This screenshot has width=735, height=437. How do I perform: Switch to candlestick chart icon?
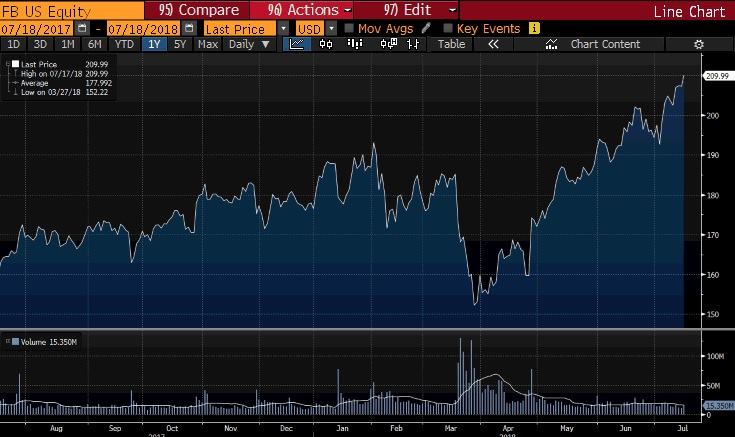coord(326,44)
